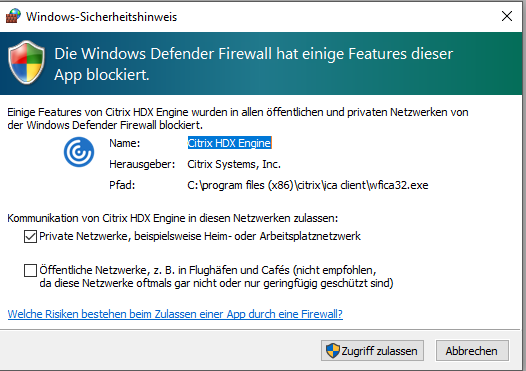Click the wfica32.exe path text
This screenshot has width=526, height=371.
click(308, 185)
